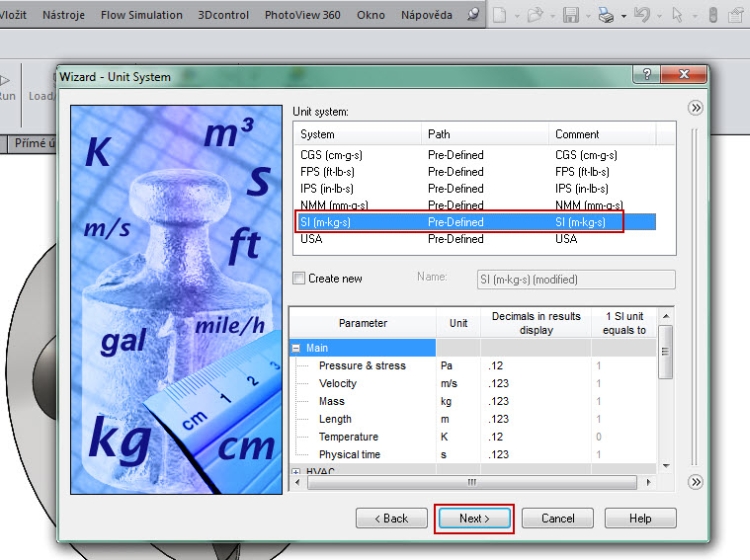Open the 3Dcontrol menu
The width and height of the screenshot is (750, 560).
pos(223,15)
